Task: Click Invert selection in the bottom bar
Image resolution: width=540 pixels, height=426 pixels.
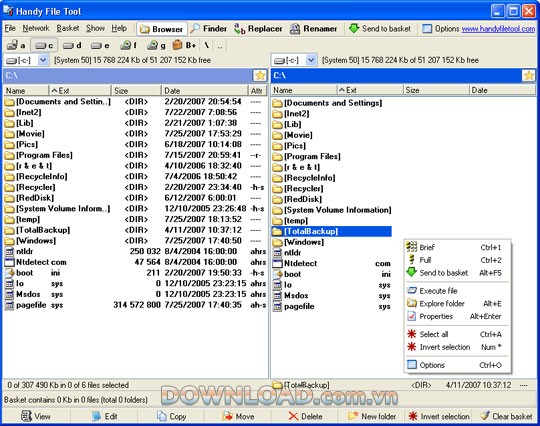Action: coord(439,416)
